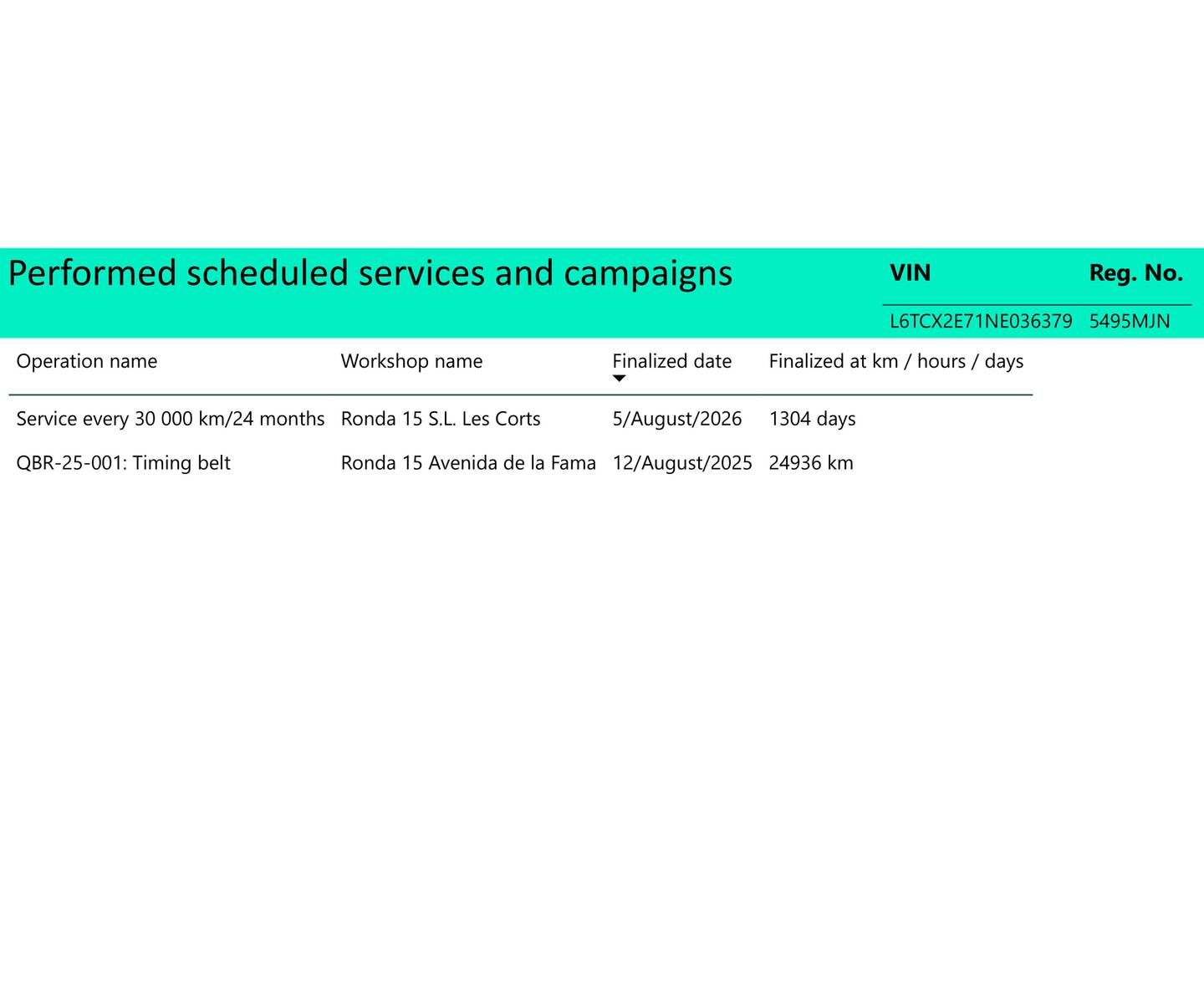1204x998 pixels.
Task: Click the '1304 days' value
Action: click(812, 419)
